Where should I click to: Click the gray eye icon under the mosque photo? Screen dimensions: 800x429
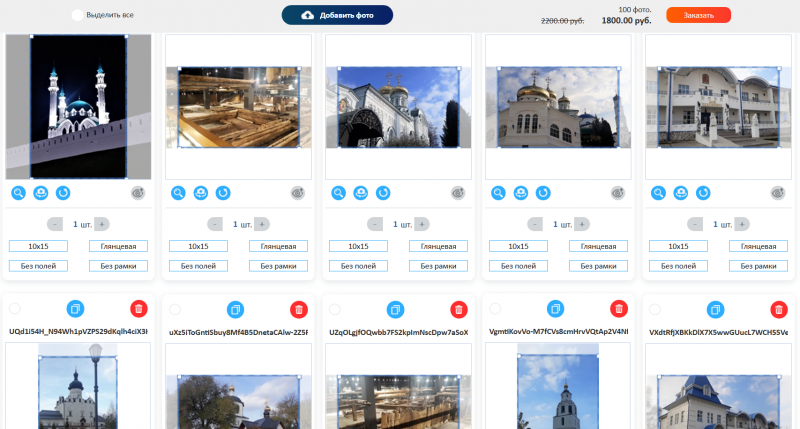click(138, 193)
